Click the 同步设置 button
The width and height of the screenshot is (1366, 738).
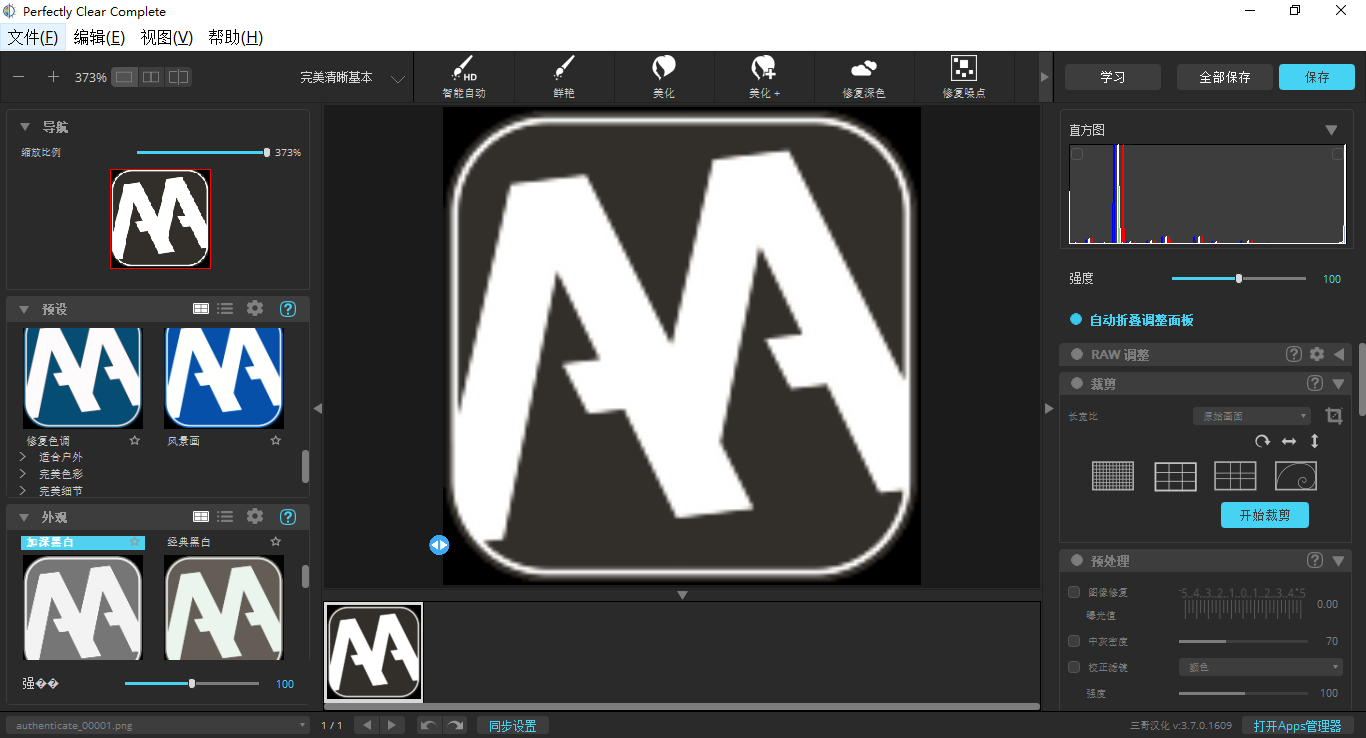[x=513, y=726]
